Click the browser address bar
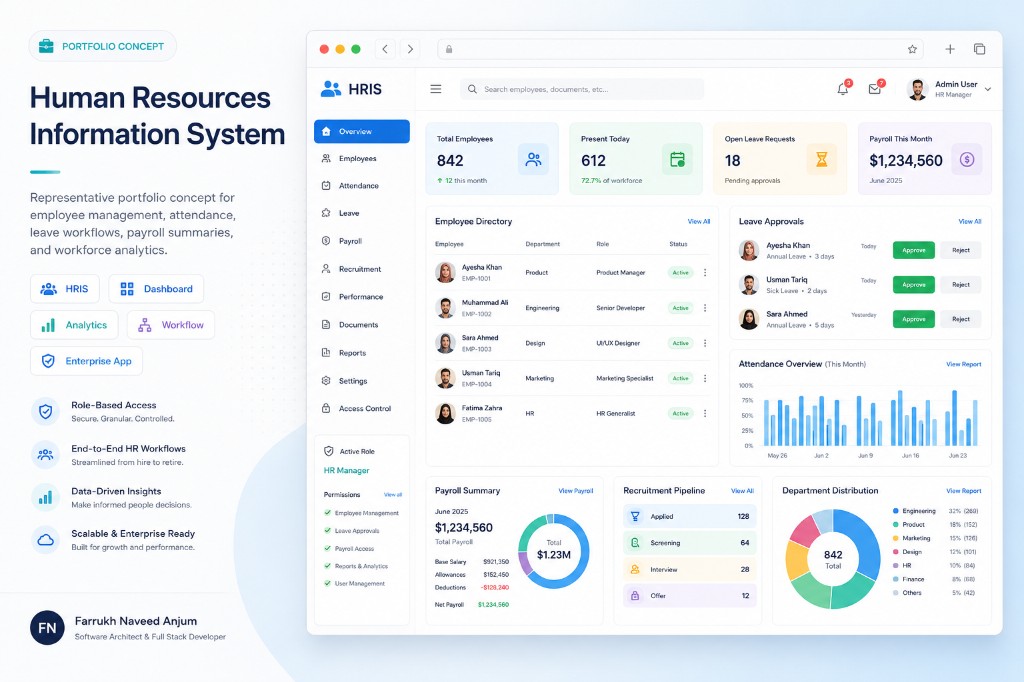 coord(680,49)
